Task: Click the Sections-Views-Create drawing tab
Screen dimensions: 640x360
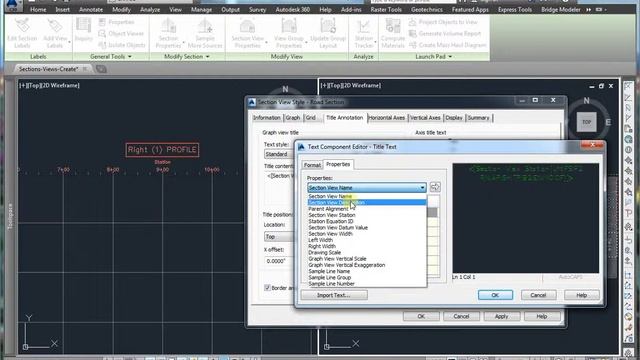Action: click(48, 69)
